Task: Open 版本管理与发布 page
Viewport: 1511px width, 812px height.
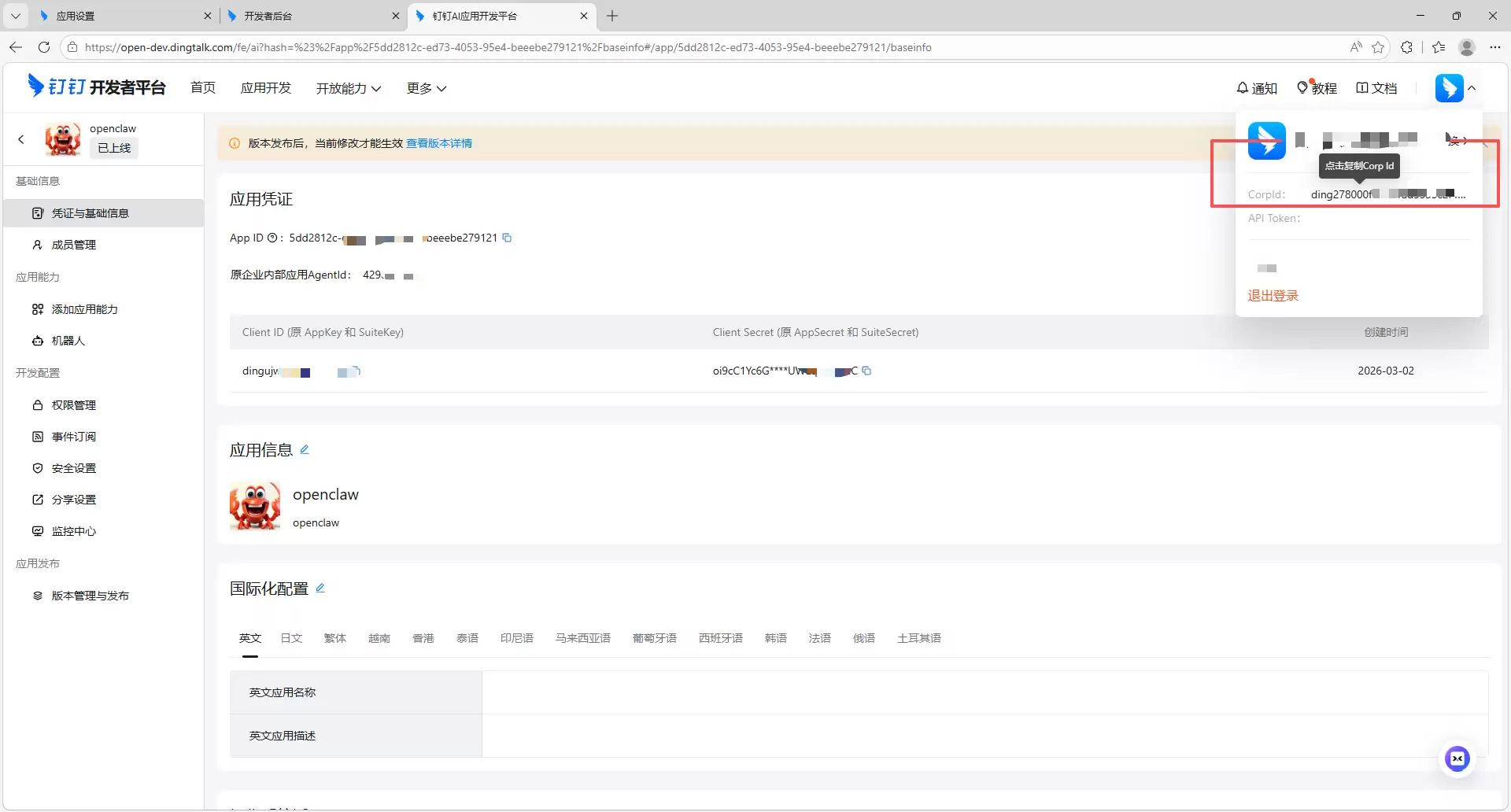Action: [90, 596]
